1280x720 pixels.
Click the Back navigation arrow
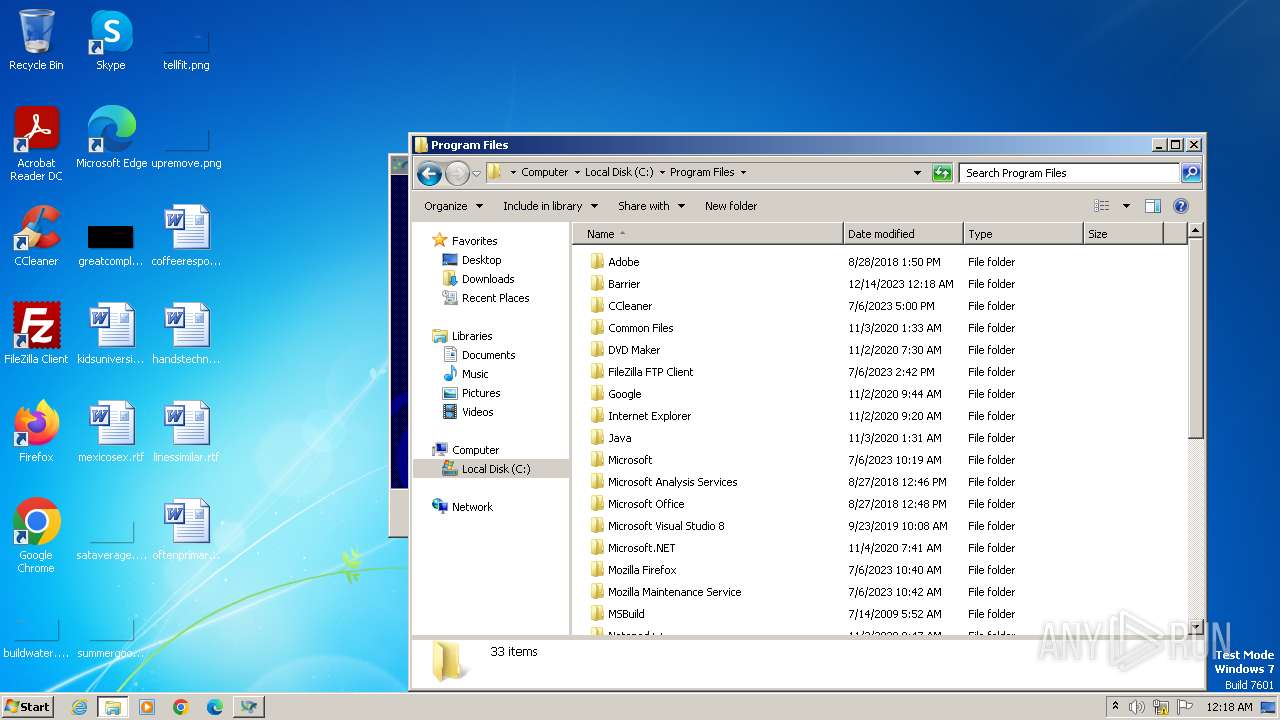click(430, 173)
